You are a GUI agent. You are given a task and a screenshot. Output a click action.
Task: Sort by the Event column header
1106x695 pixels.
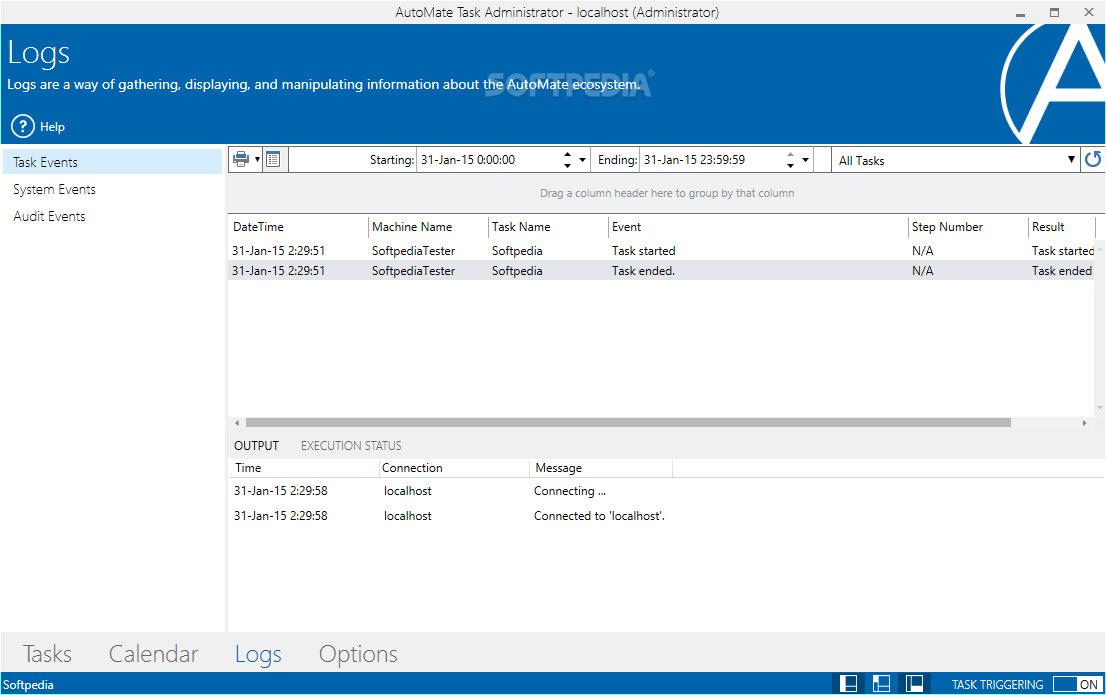[x=758, y=227]
